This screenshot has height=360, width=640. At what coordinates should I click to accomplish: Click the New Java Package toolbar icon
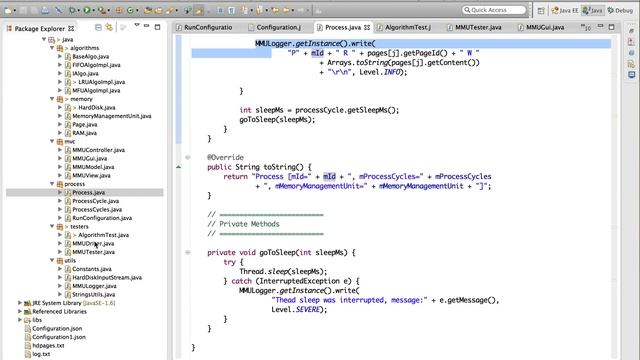tap(119, 10)
